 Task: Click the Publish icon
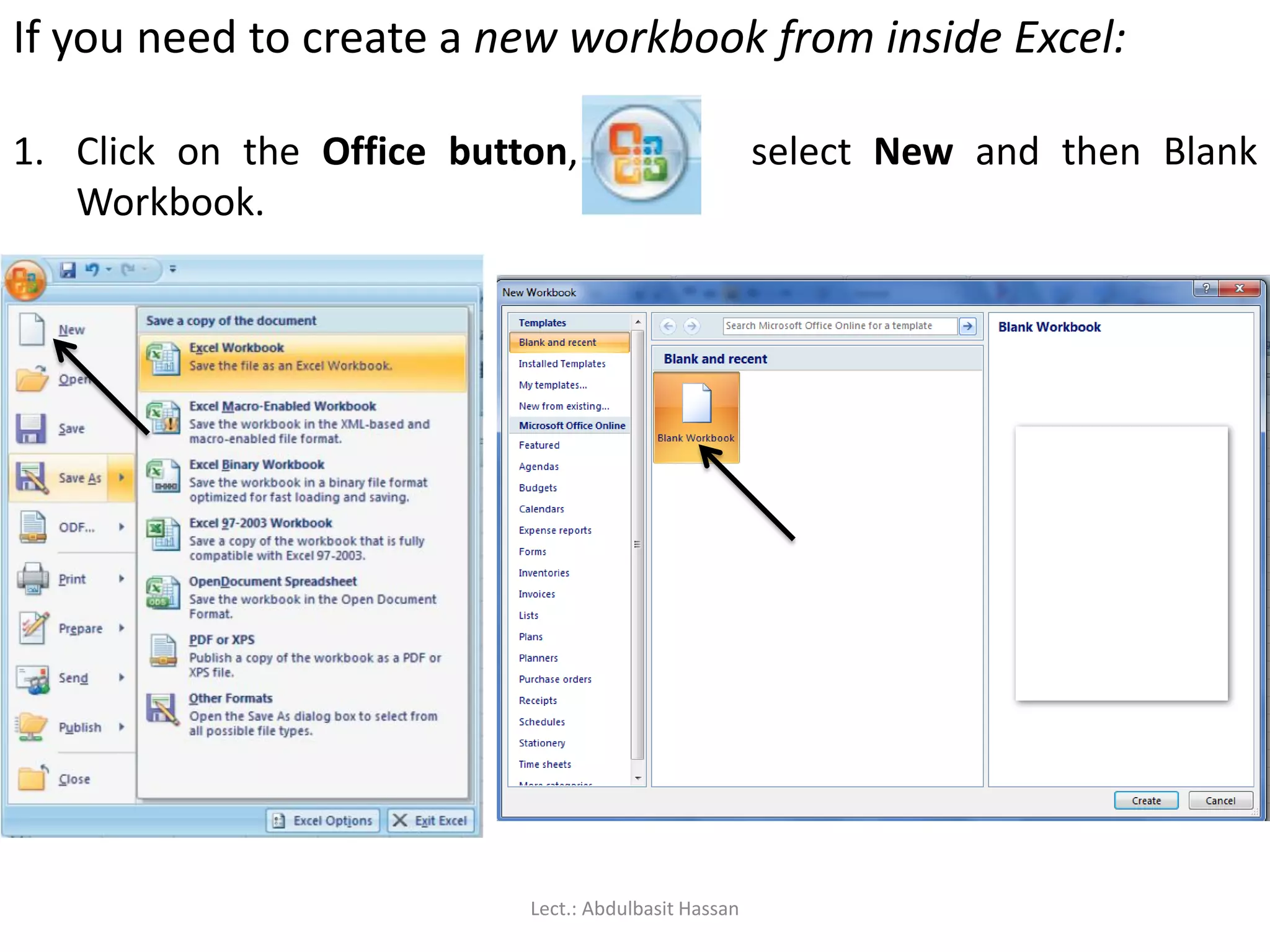coord(32,727)
